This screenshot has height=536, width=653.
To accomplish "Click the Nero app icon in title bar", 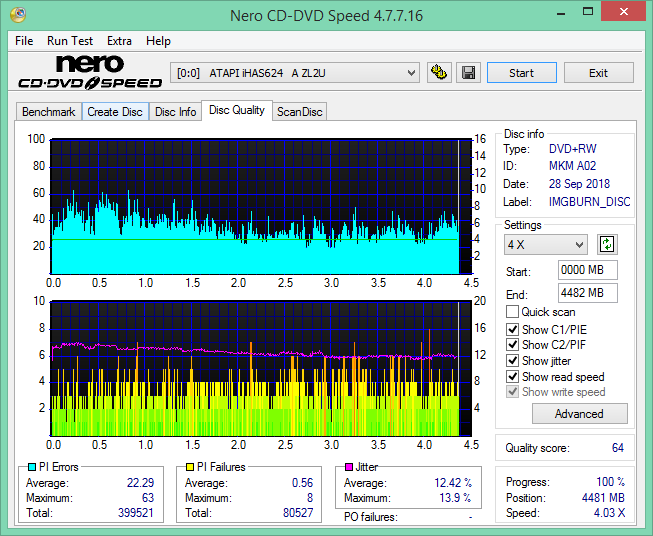I will pos(18,15).
